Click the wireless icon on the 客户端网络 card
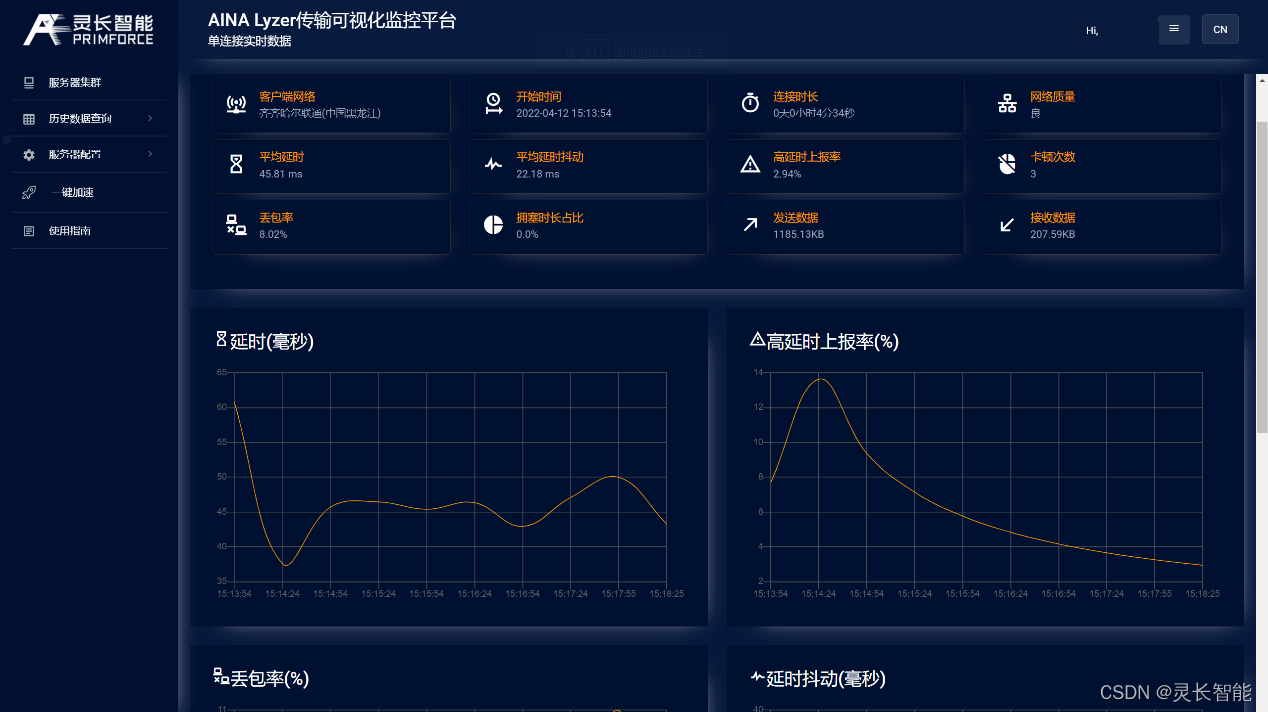Image resolution: width=1268 pixels, height=712 pixels. [236, 104]
